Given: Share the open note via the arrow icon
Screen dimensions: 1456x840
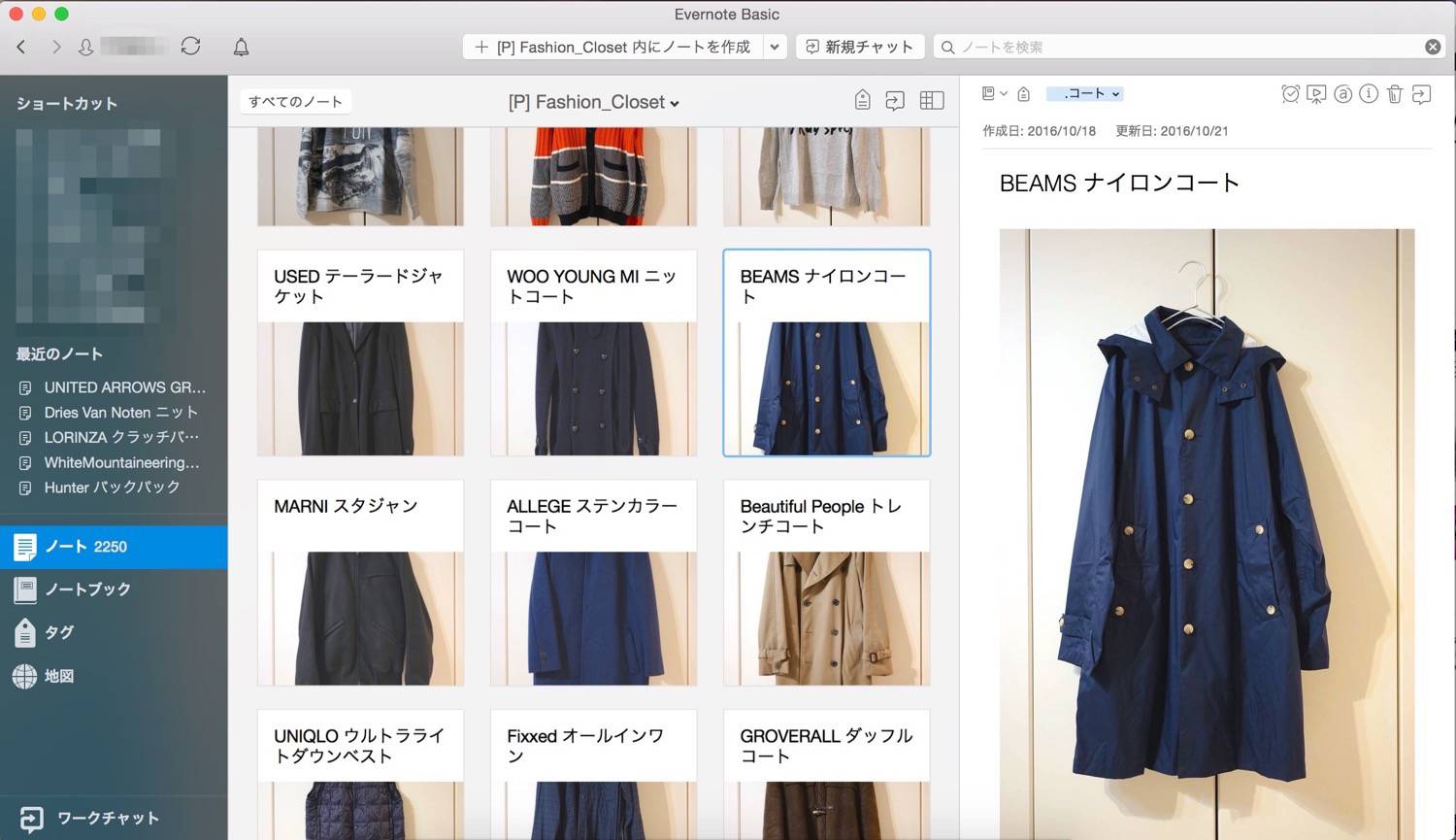Looking at the screenshot, I should coord(1421,94).
